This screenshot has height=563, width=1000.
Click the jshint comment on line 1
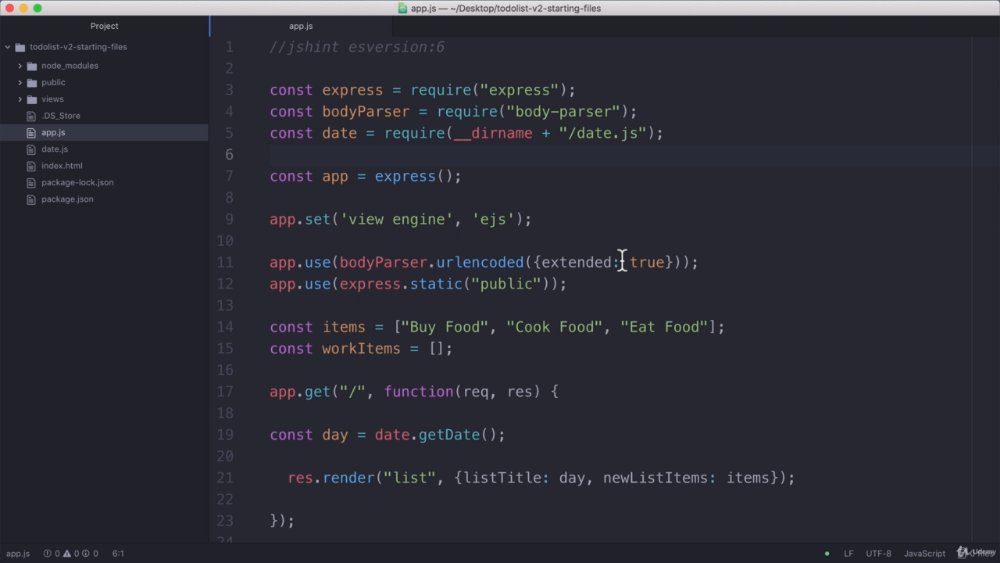tap(357, 47)
